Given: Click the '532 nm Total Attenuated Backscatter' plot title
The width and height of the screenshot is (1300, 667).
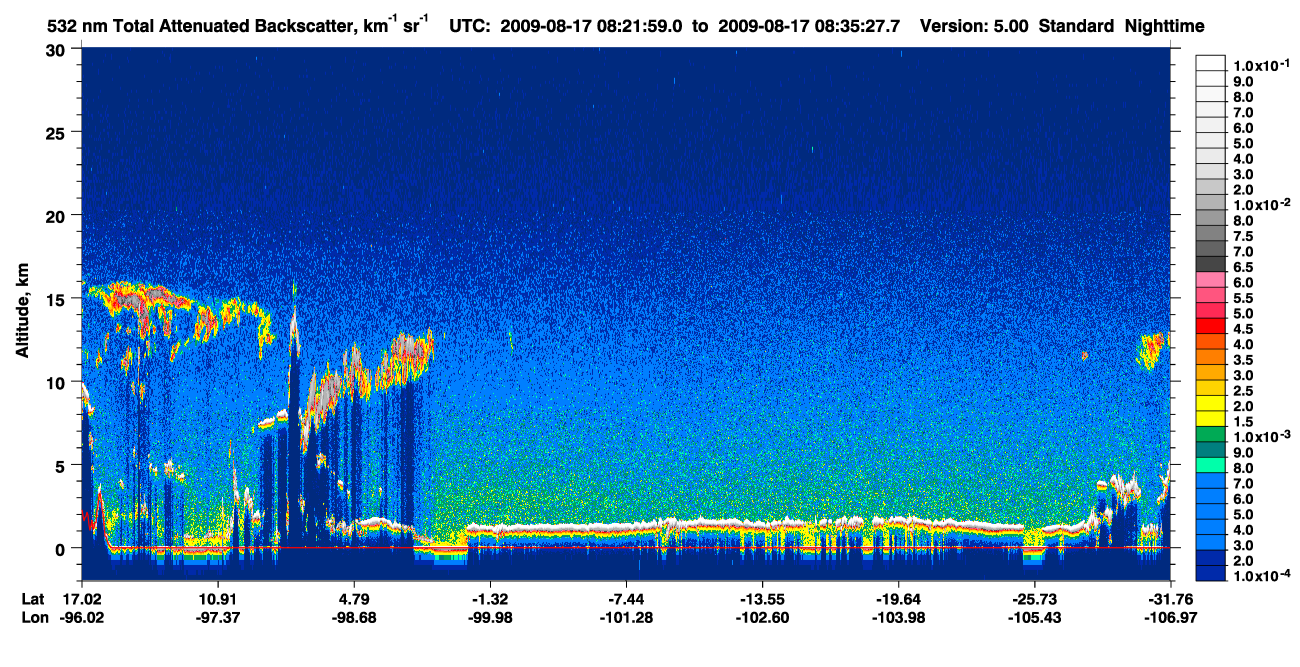Looking at the screenshot, I should 239,25.
